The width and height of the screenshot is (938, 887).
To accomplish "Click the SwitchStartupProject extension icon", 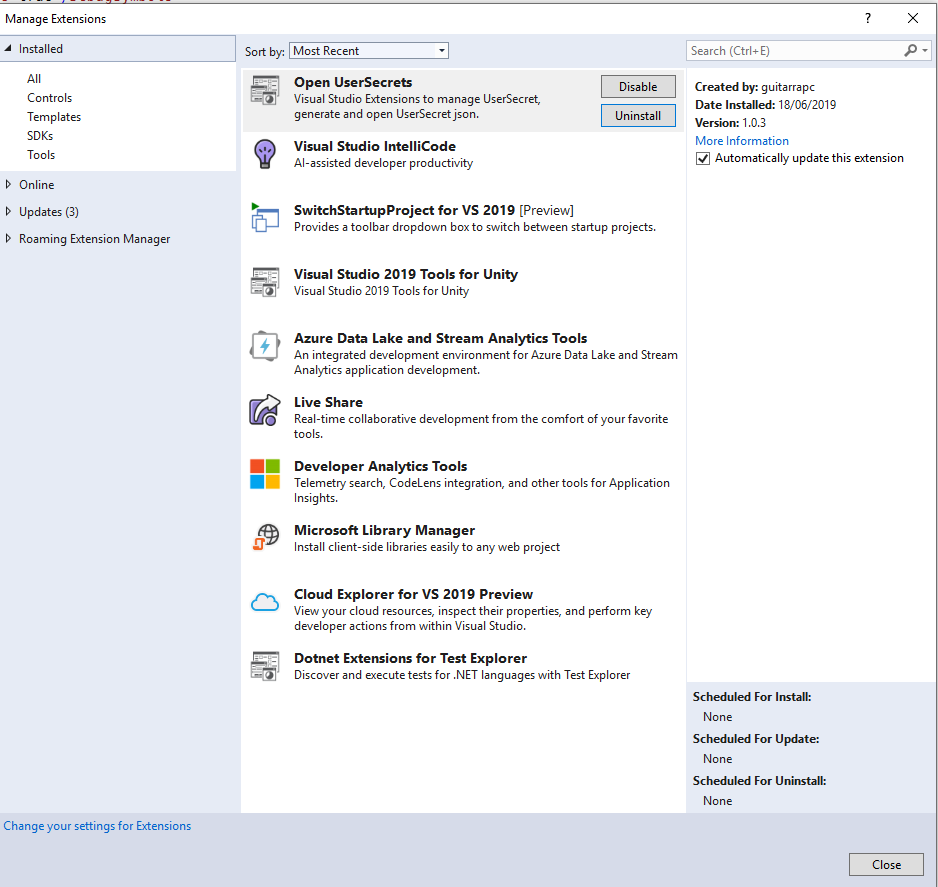I will 264,218.
